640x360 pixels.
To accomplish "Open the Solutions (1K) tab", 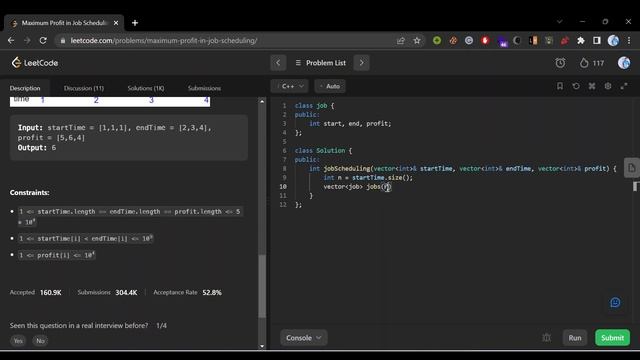I will [146, 88].
